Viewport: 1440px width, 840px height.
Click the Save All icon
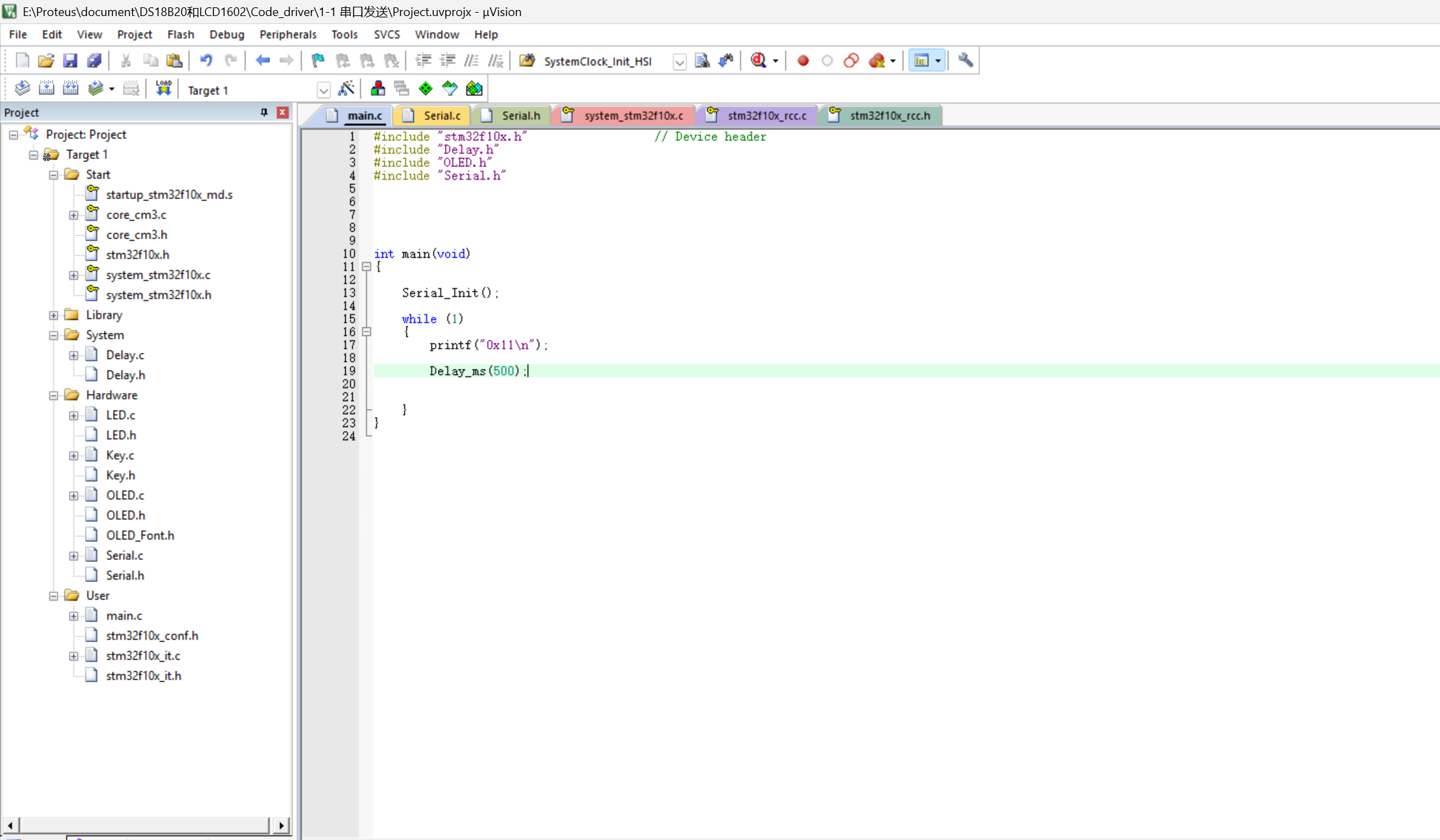point(94,61)
